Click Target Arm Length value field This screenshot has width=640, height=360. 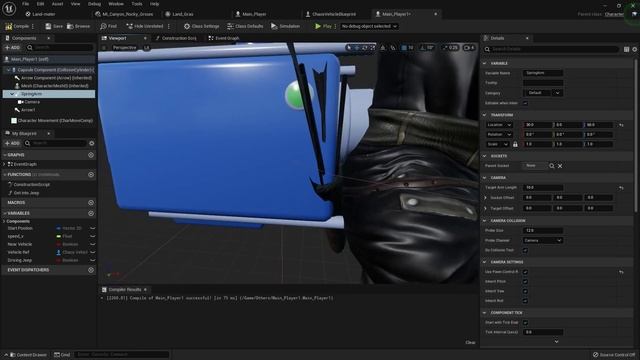pyautogui.click(x=543, y=188)
